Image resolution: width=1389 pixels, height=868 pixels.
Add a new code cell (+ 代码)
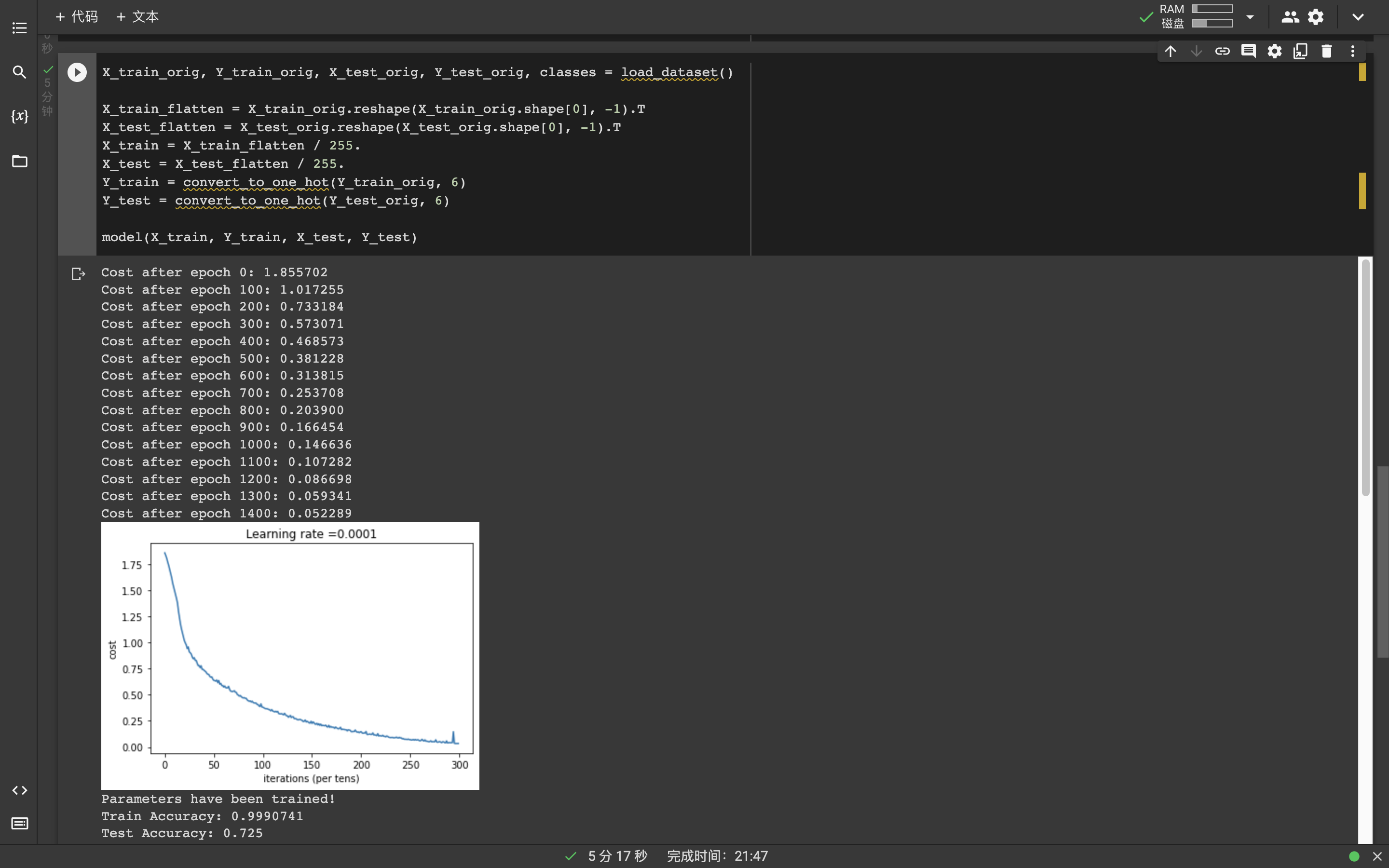[77, 17]
